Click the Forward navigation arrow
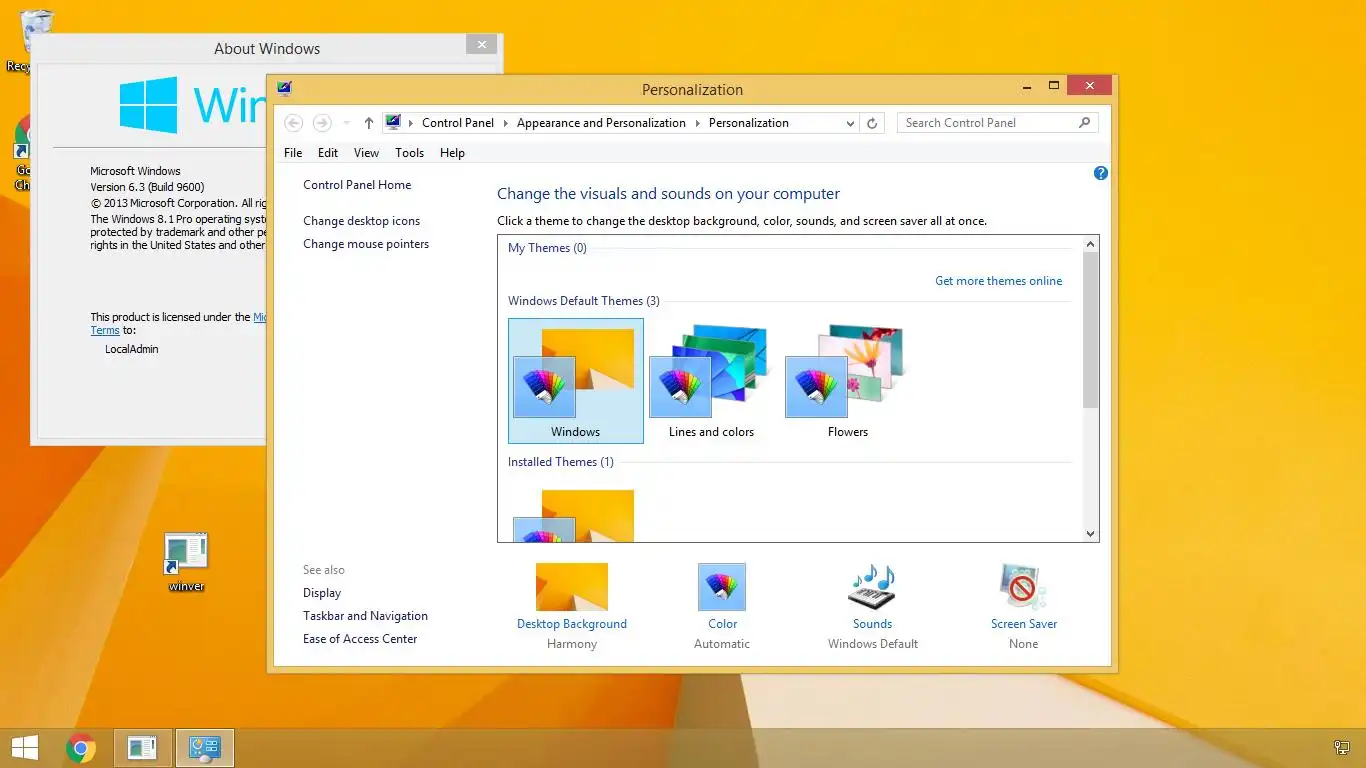Image resolution: width=1366 pixels, height=768 pixels. (322, 123)
